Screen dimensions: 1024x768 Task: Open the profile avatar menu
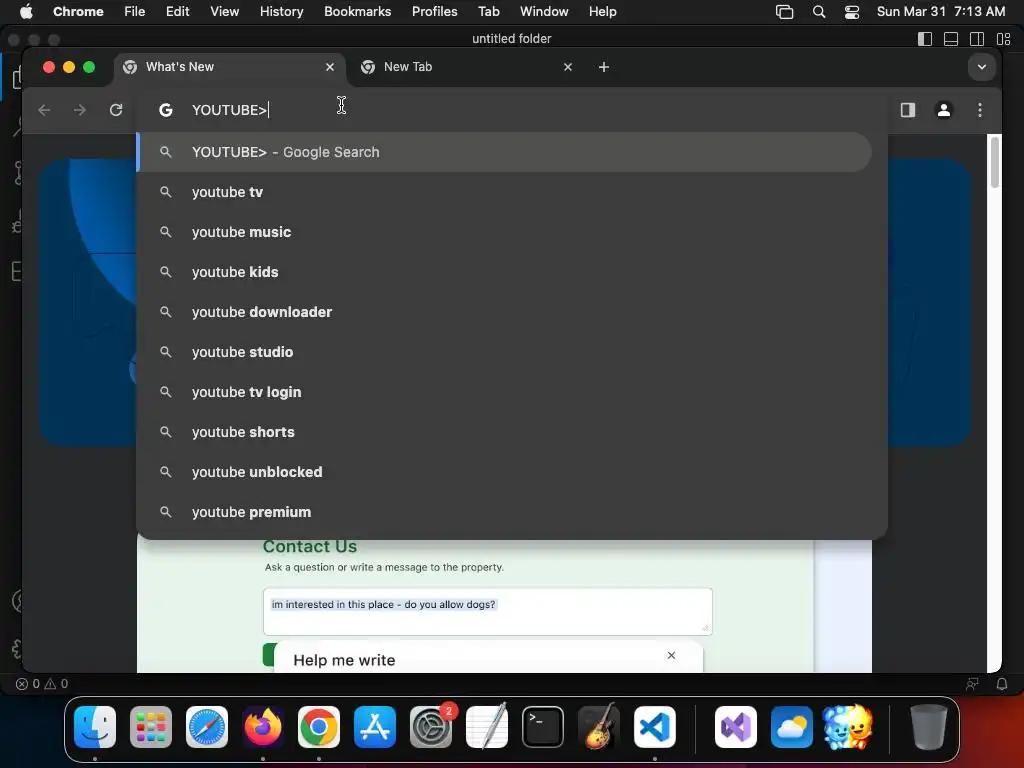[x=944, y=110]
